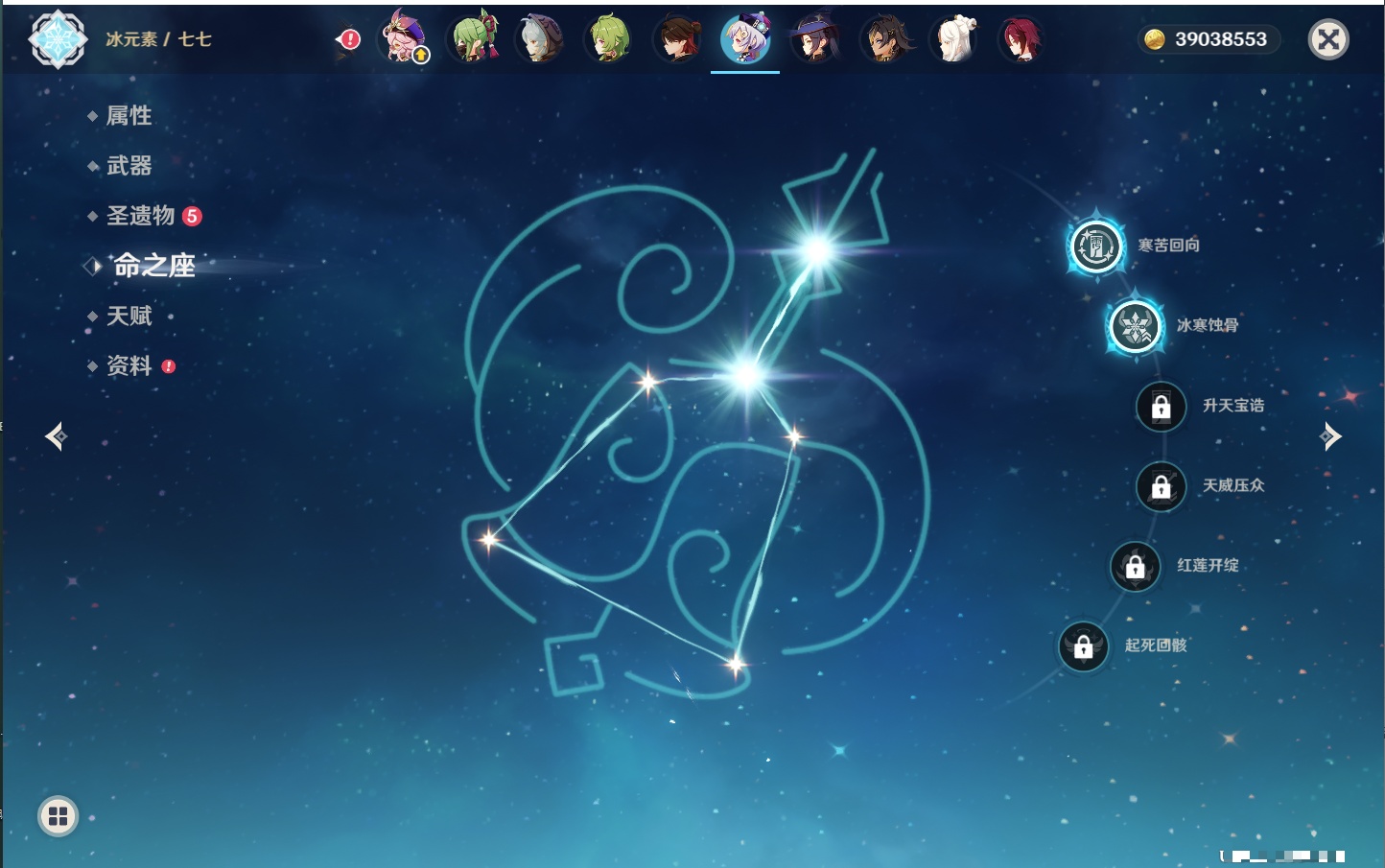Click the red exclamation alert before avatars
Screen dimensions: 1385x868
pyautogui.click(x=350, y=39)
